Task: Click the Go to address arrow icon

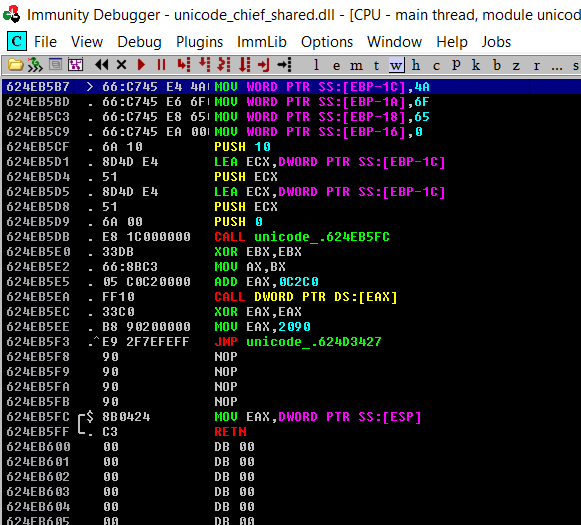Action: [x=285, y=65]
